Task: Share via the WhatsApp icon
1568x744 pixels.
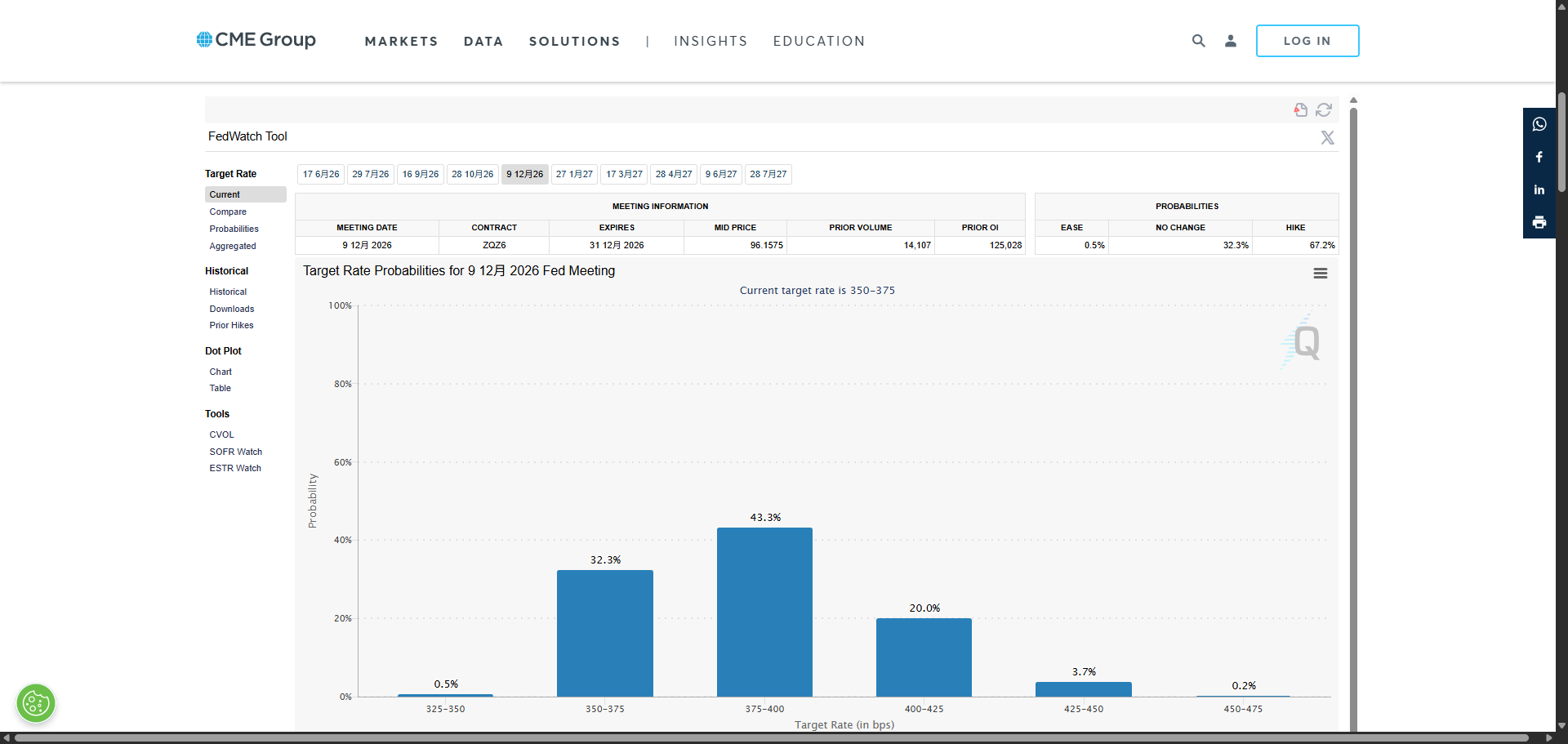Action: pyautogui.click(x=1539, y=124)
